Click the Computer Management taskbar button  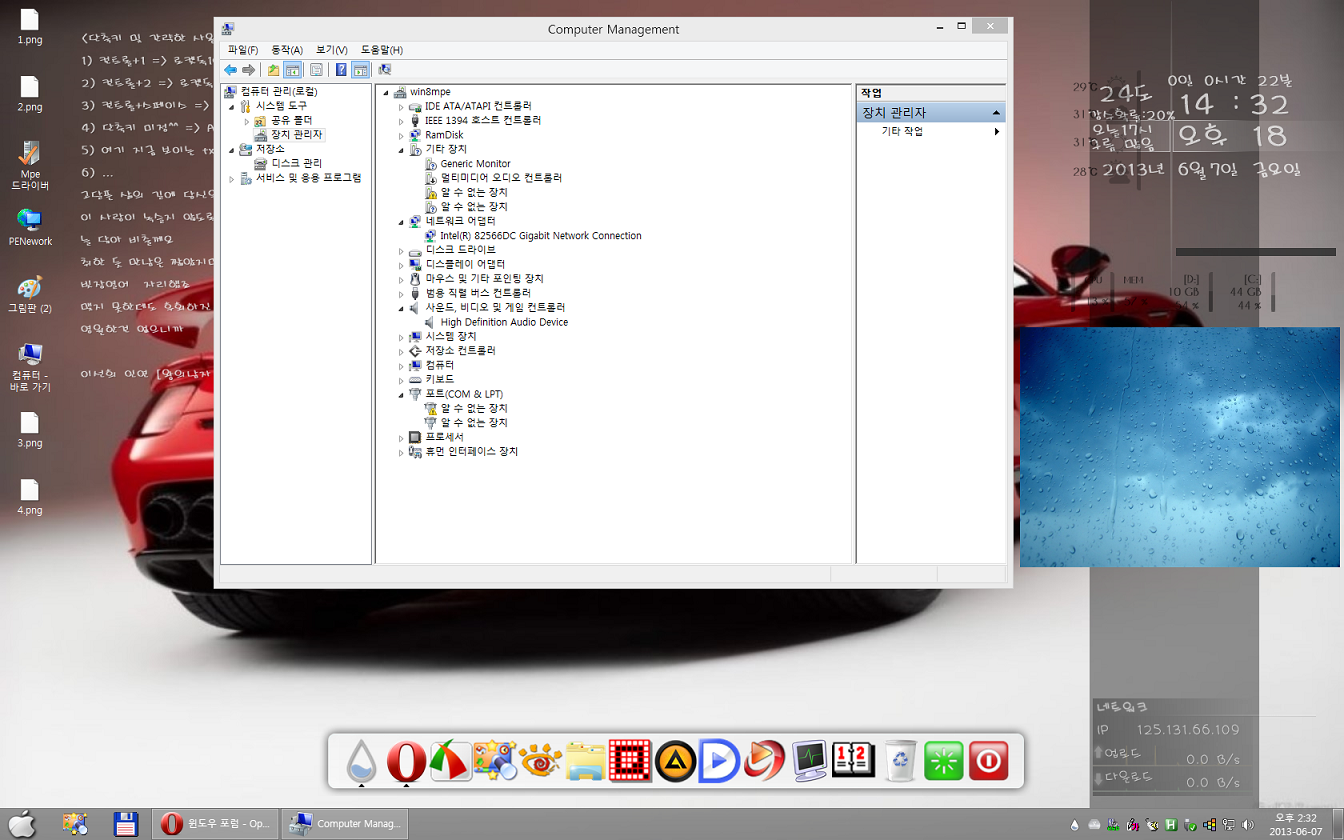point(345,824)
